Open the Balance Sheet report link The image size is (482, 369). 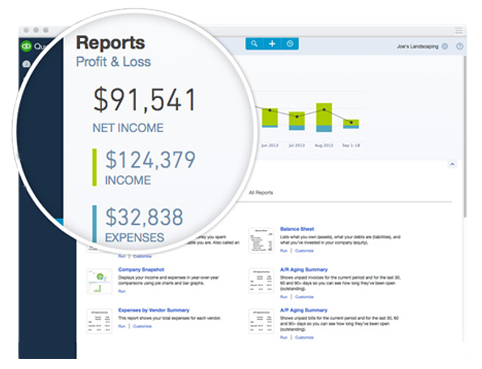pyautogui.click(x=297, y=229)
